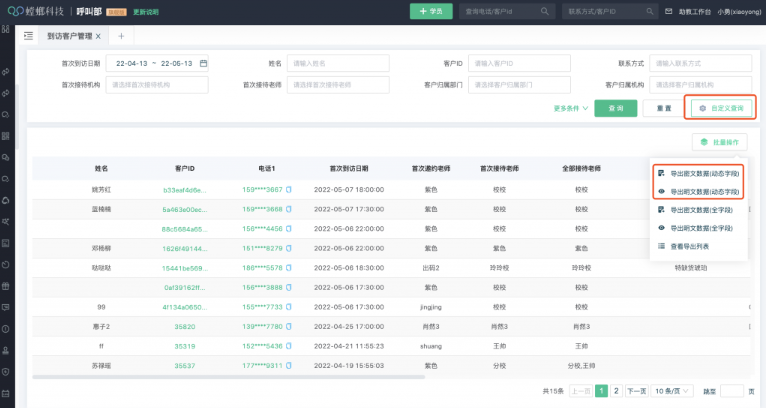Copy phone number 186****5578
The height and width of the screenshot is (408, 766).
click(x=289, y=268)
